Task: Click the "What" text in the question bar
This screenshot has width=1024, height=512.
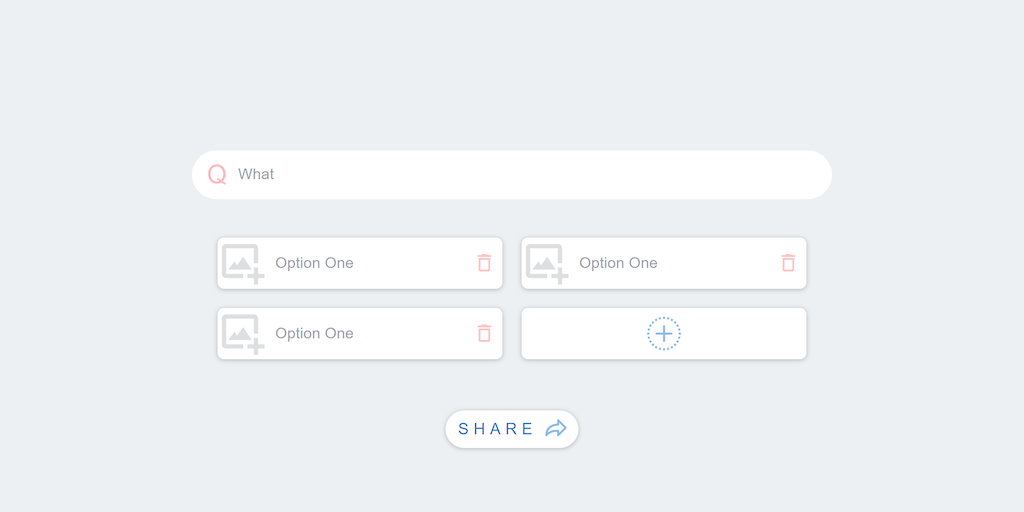Action: [256, 174]
